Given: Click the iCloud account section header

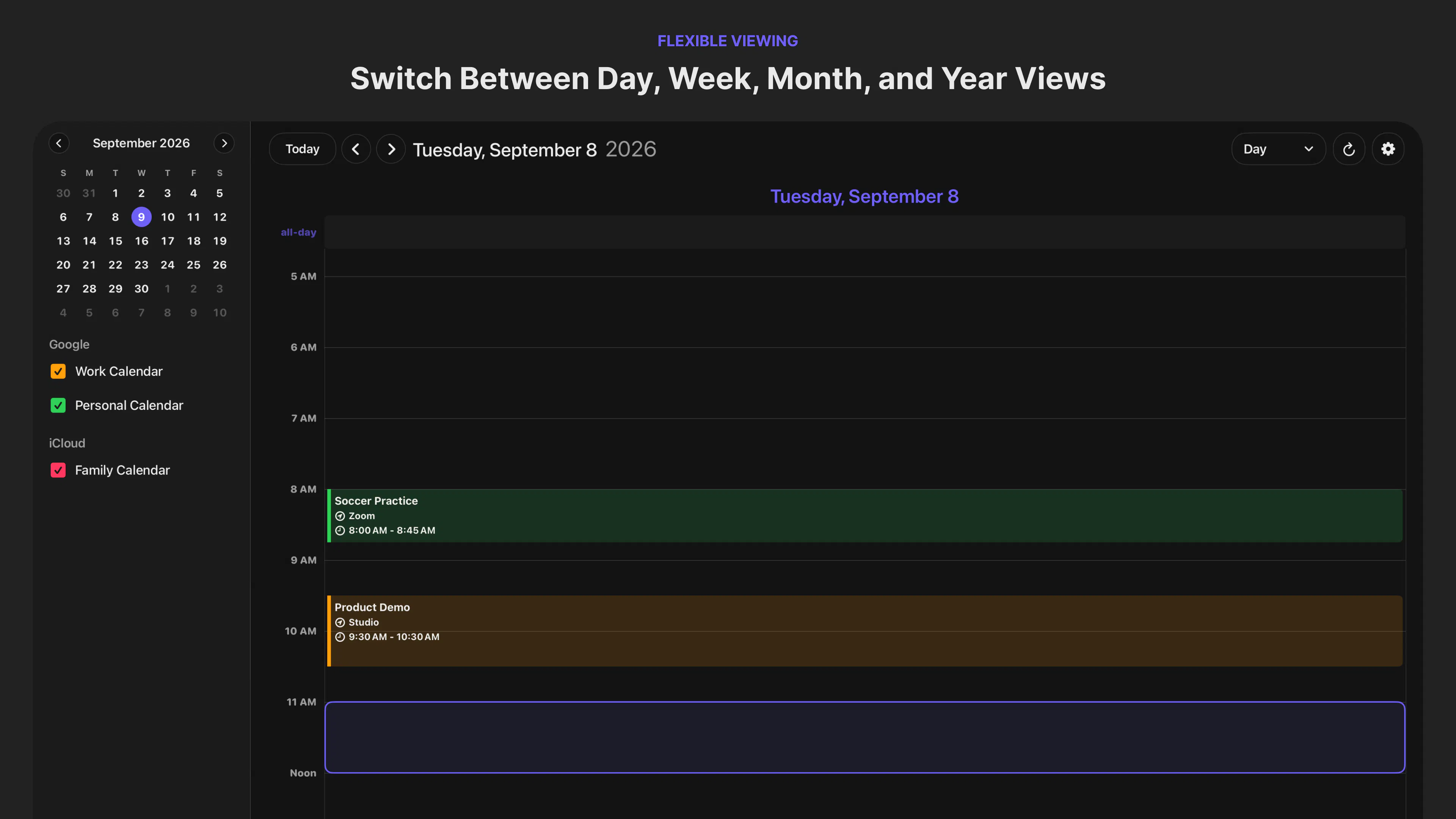Looking at the screenshot, I should 67,443.
